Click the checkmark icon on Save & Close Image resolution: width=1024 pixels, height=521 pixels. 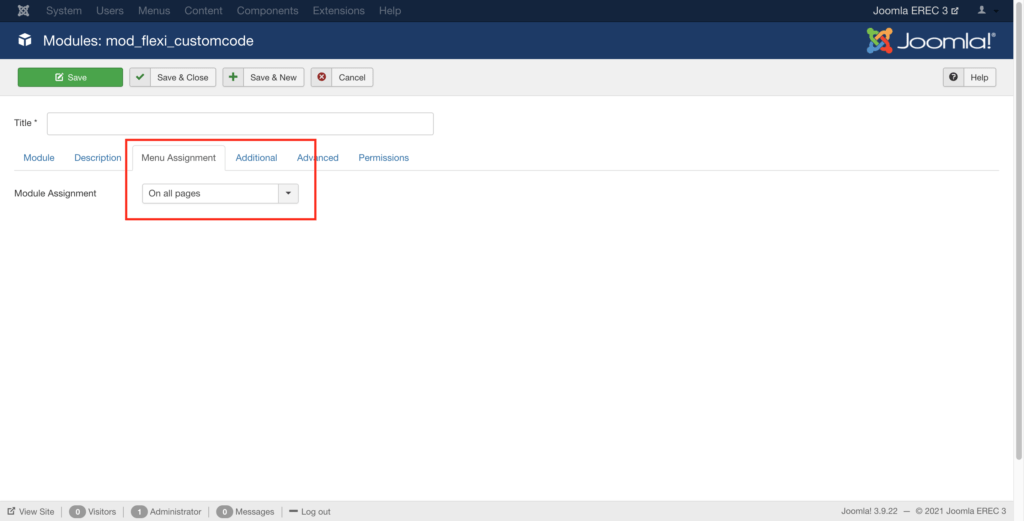(x=140, y=77)
